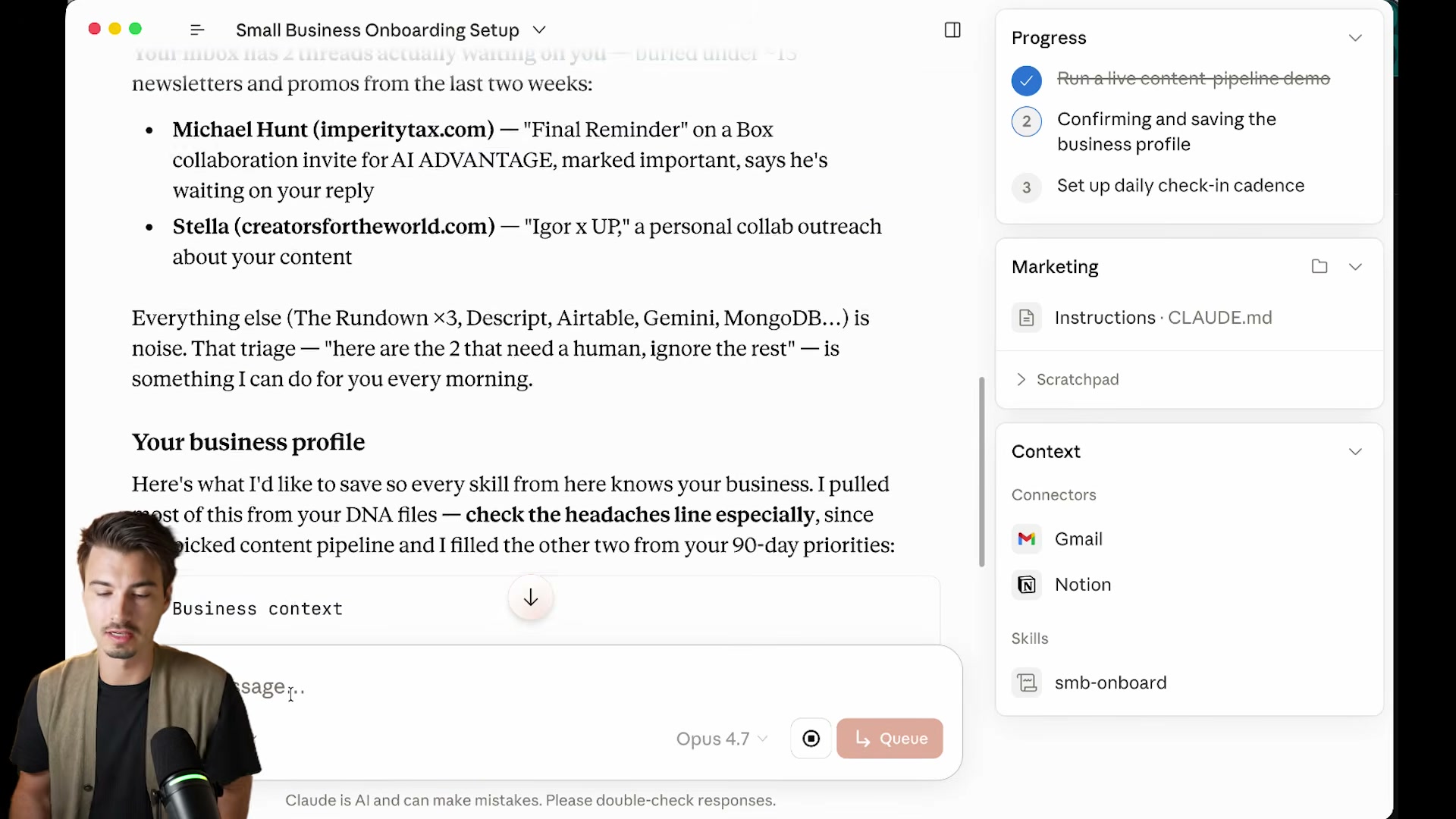Close the window with red button
The height and width of the screenshot is (819, 1456).
point(95,29)
